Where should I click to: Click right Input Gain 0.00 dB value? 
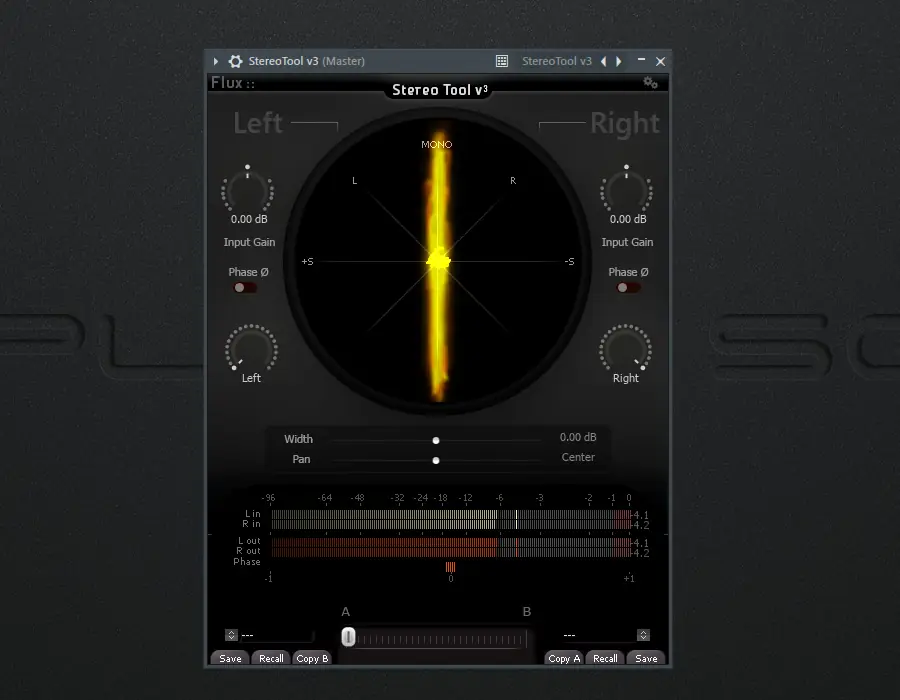tap(628, 219)
